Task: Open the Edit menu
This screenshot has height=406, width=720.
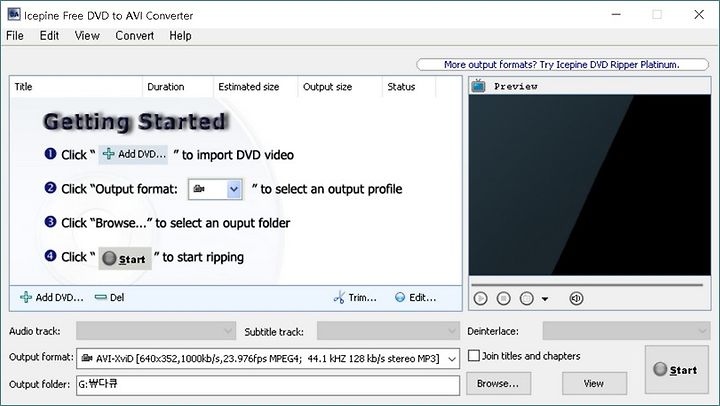Action: click(x=49, y=35)
